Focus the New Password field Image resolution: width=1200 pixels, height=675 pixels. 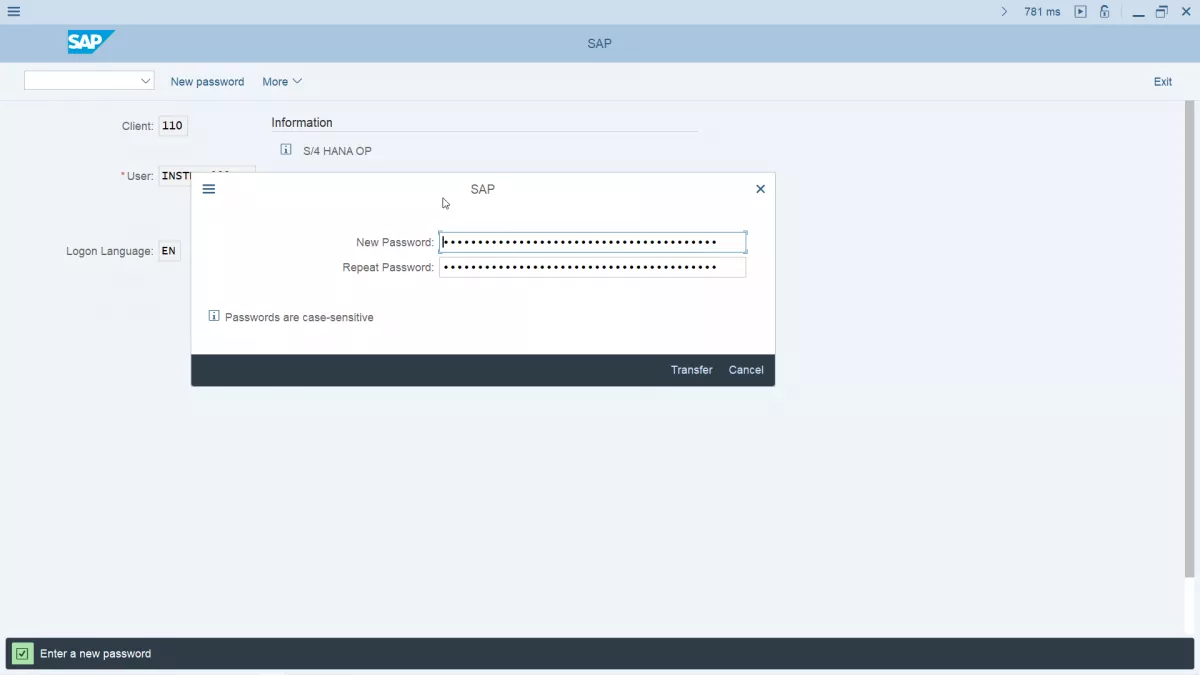click(x=592, y=242)
